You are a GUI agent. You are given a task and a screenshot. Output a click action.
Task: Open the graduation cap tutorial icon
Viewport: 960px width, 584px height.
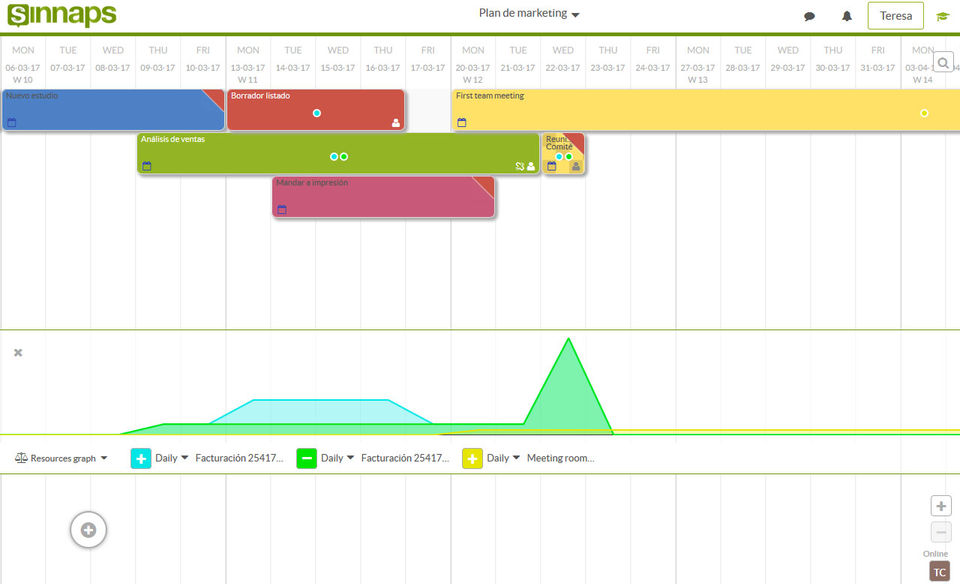click(x=942, y=17)
